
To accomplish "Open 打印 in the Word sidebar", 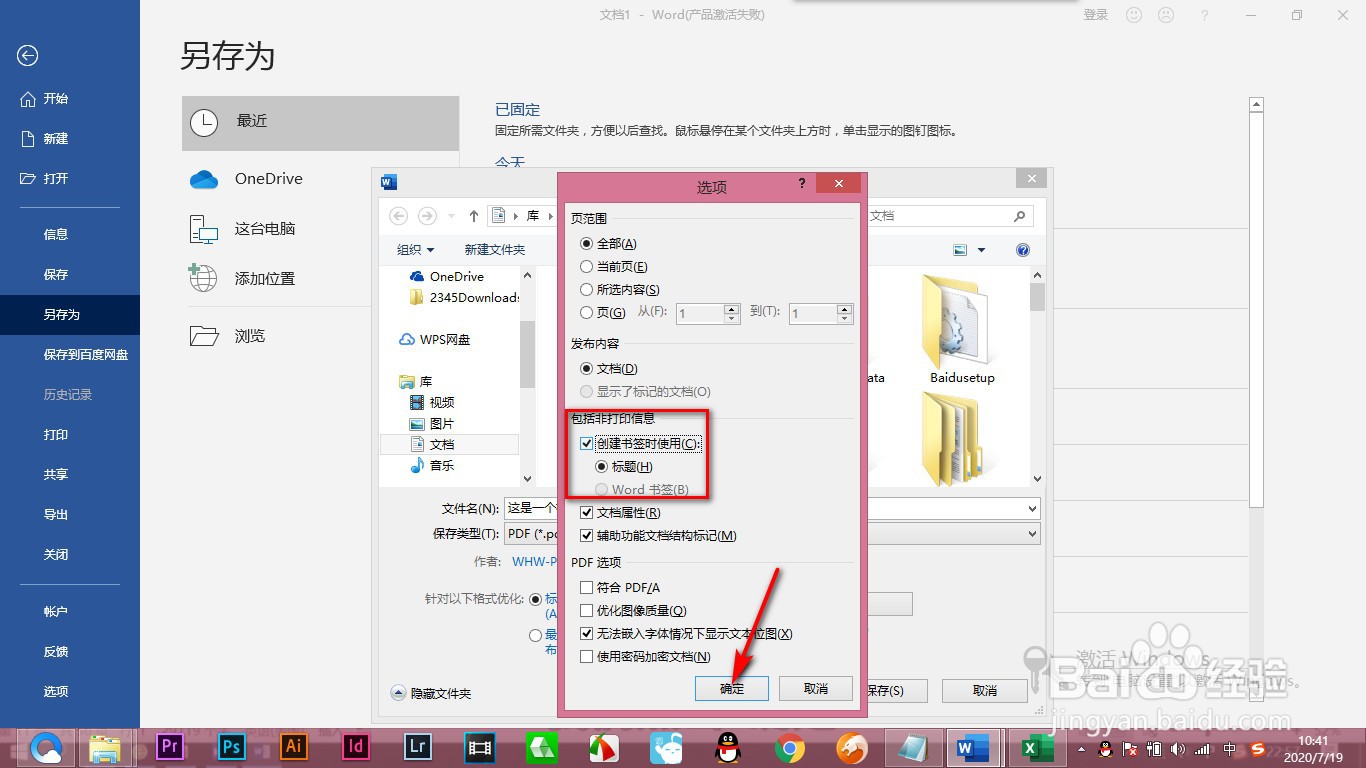I will (70, 434).
